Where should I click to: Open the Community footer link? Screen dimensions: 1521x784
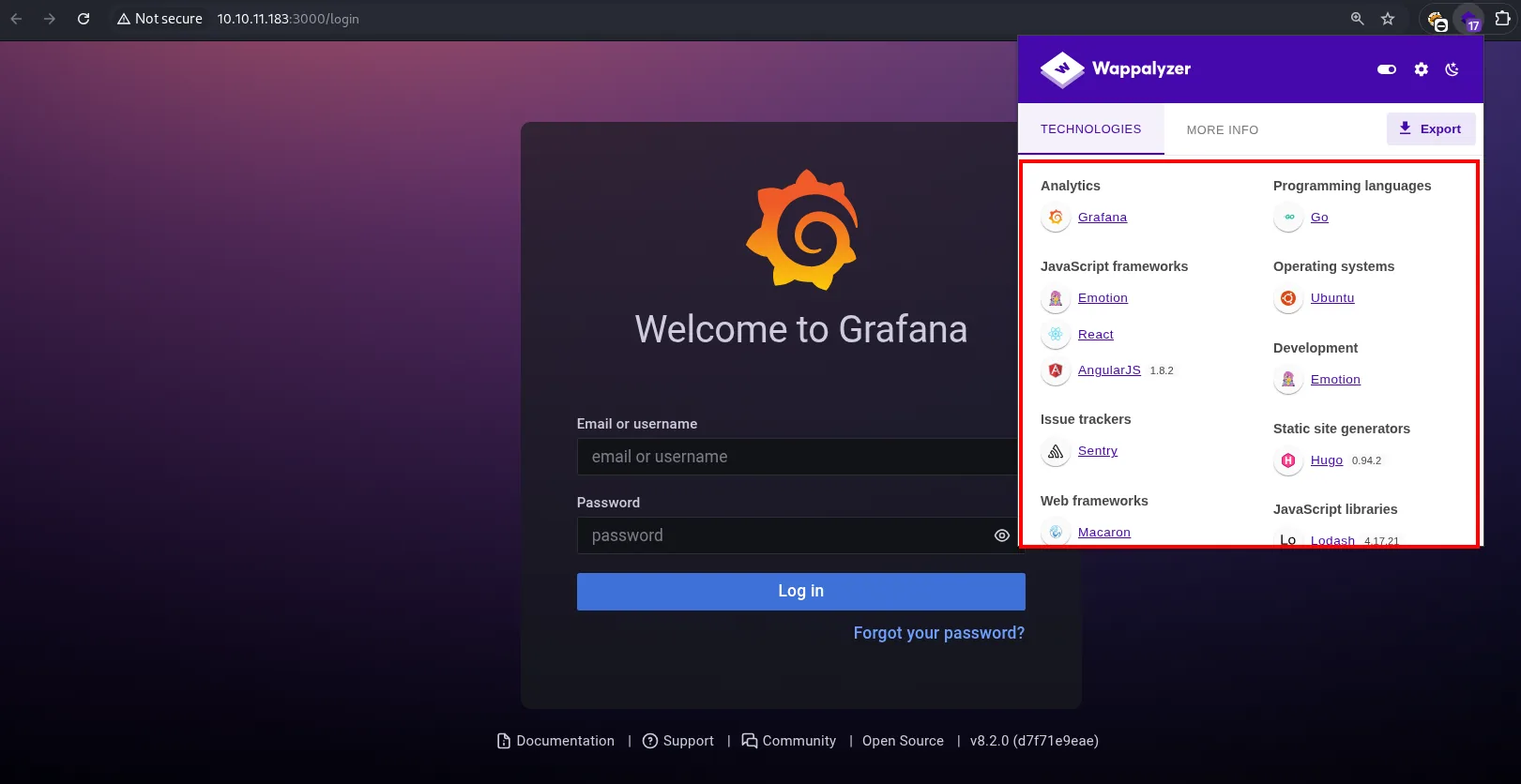point(789,741)
